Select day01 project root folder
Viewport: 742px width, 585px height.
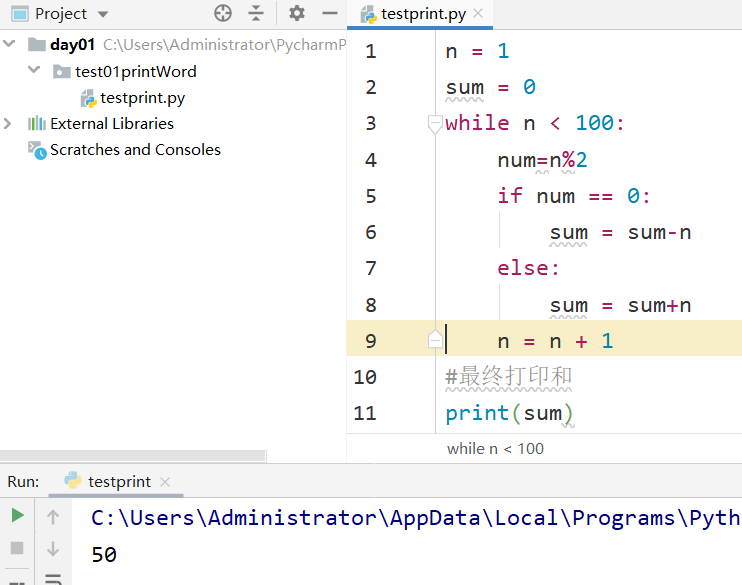(x=72, y=44)
